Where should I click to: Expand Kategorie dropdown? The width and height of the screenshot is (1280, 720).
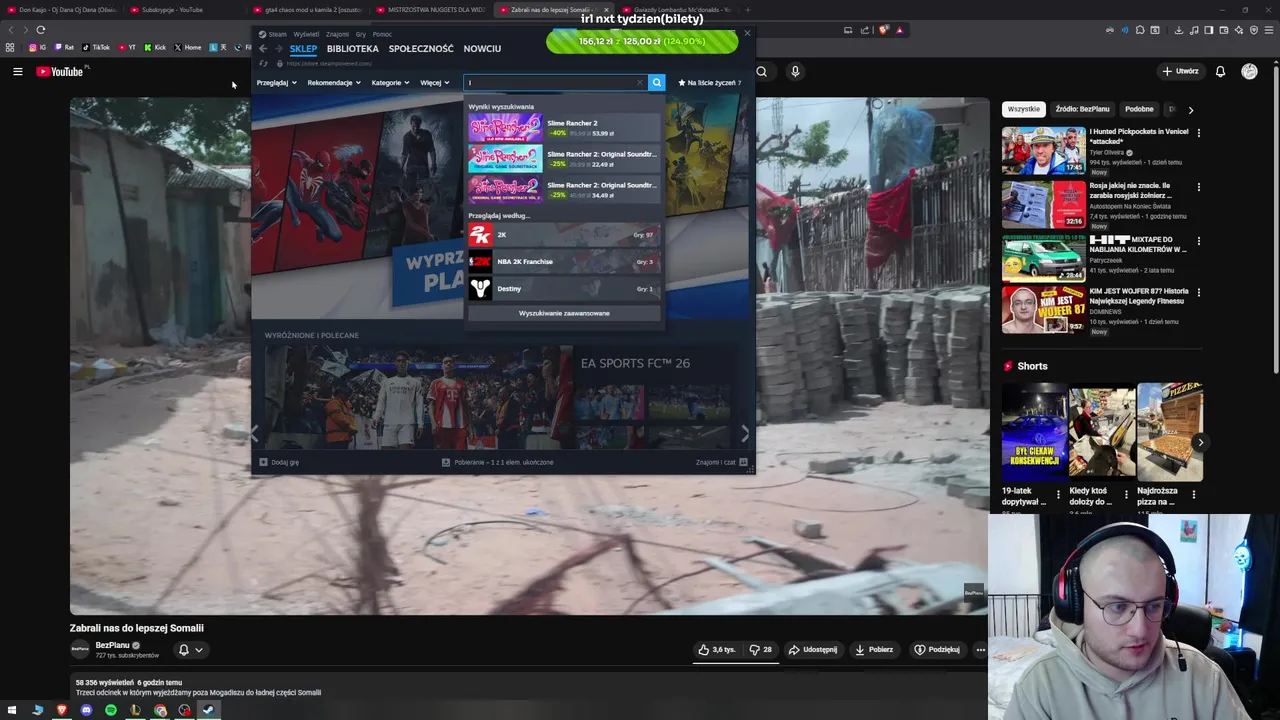(390, 83)
